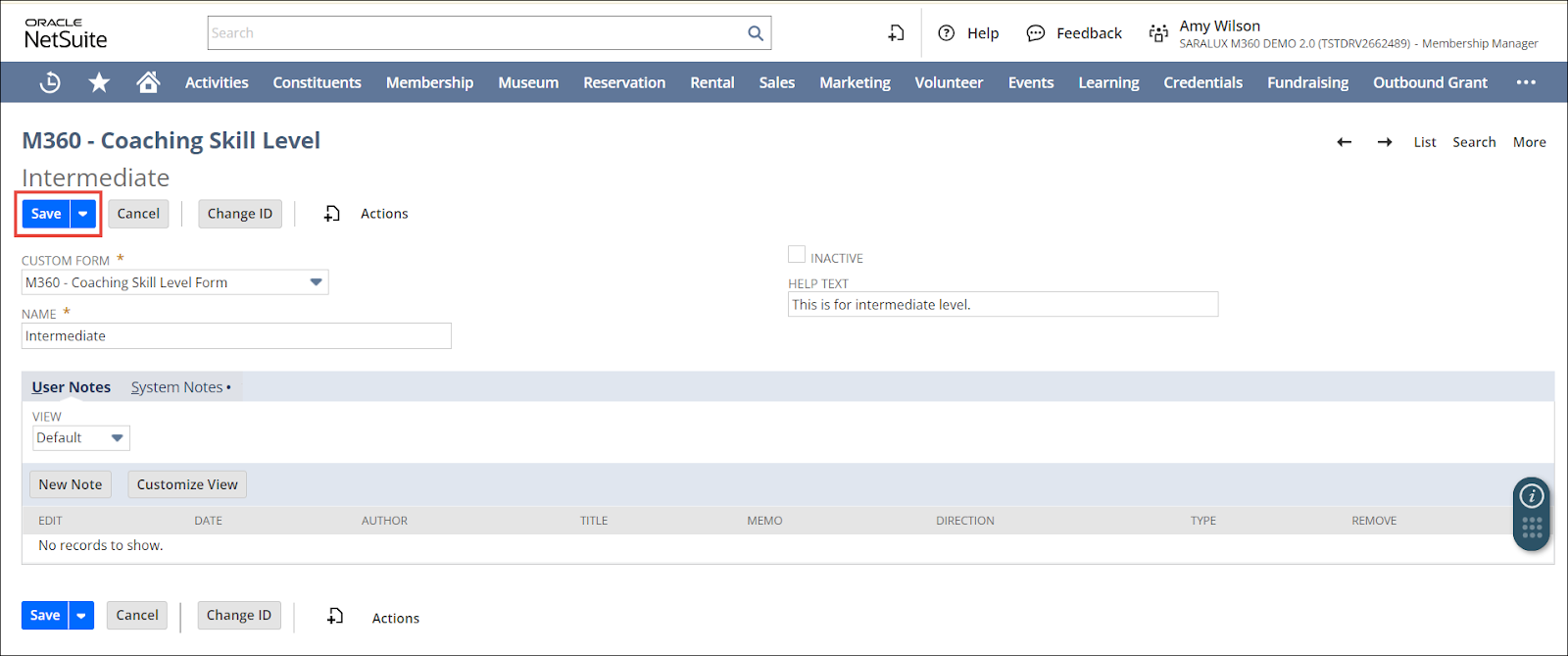Open the Shortcuts star icon
Image resolution: width=1568 pixels, height=656 pixels.
[99, 83]
